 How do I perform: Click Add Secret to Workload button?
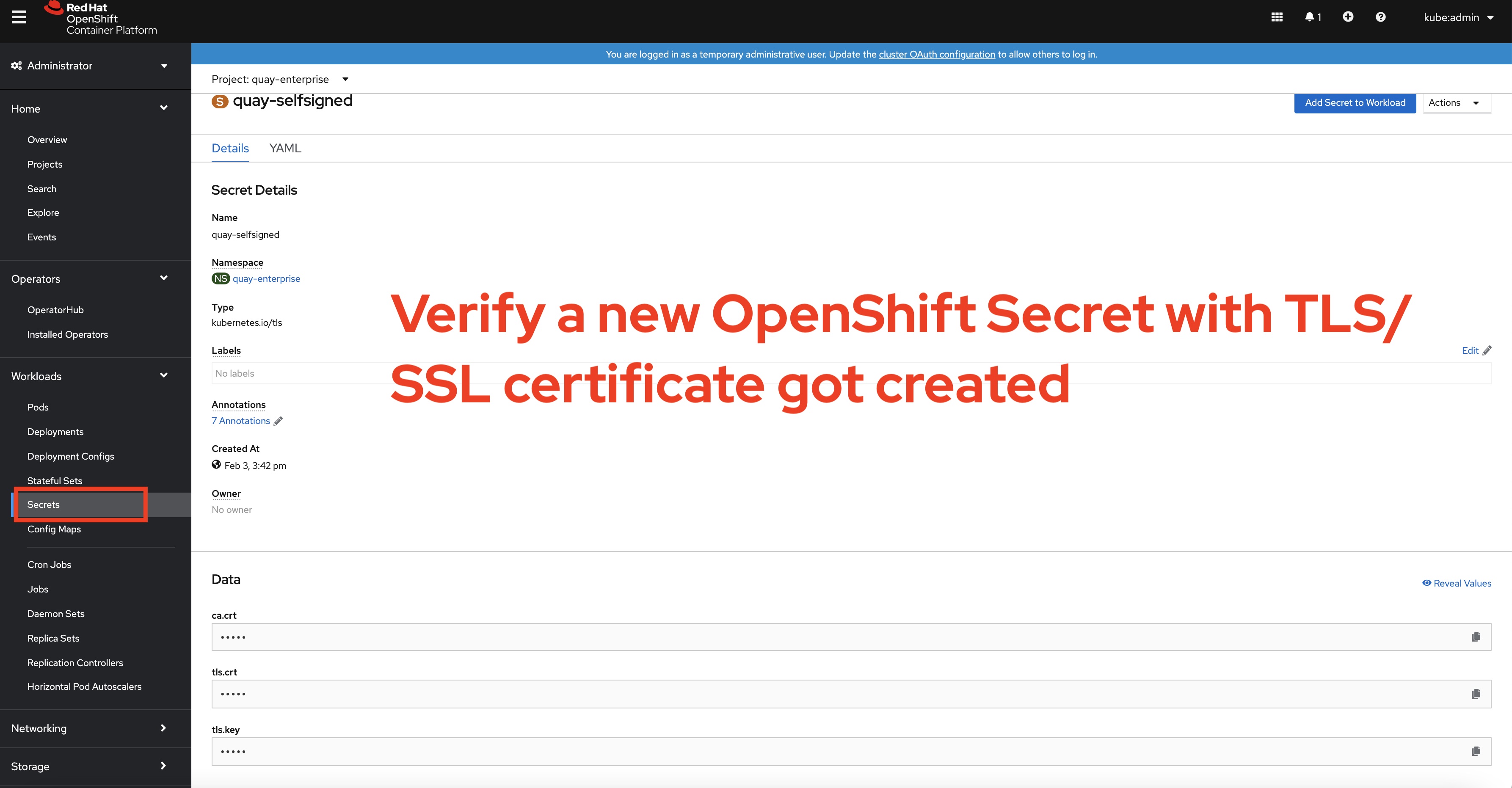[x=1355, y=103]
